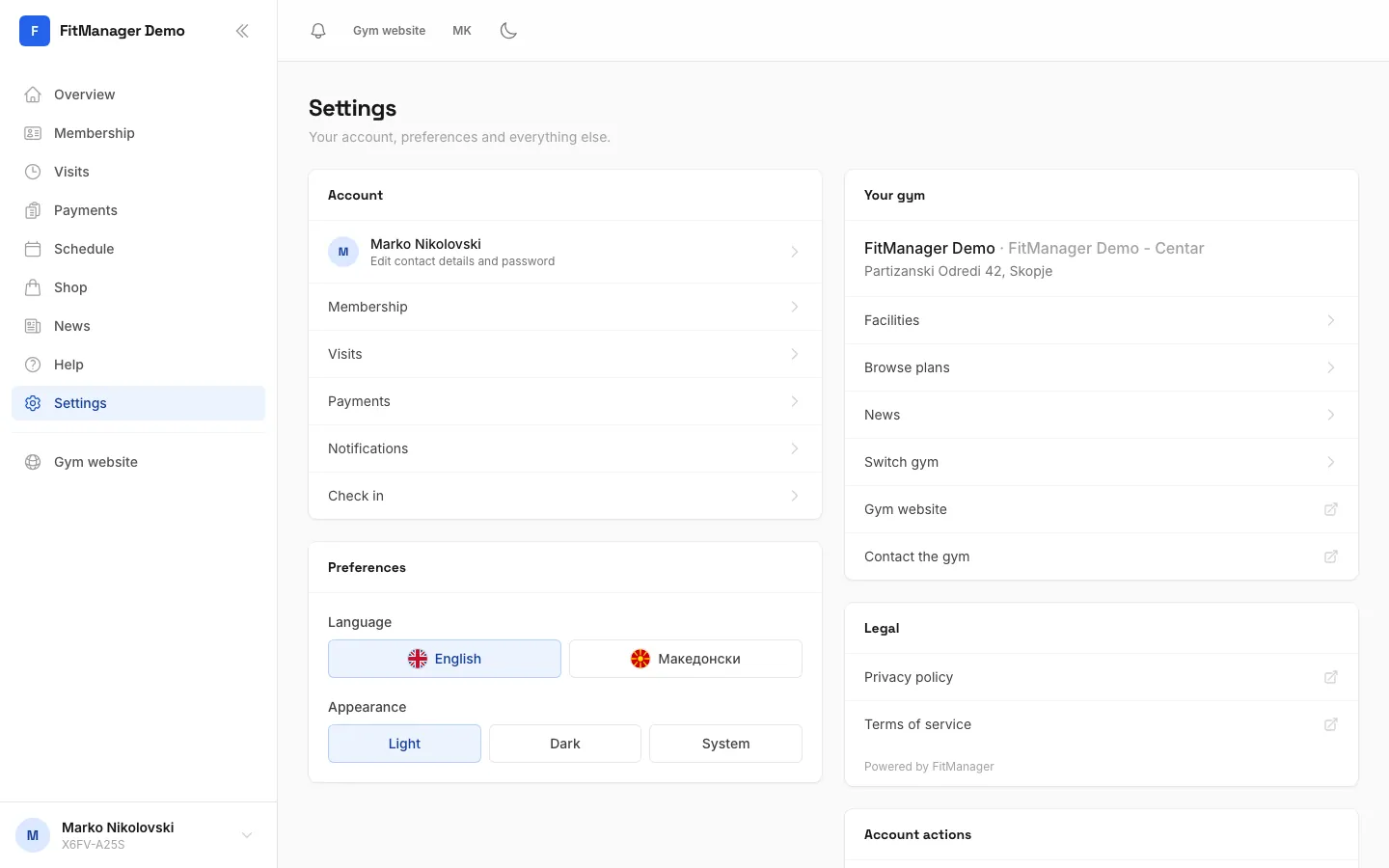Open notifications via the bell icon

(x=318, y=31)
